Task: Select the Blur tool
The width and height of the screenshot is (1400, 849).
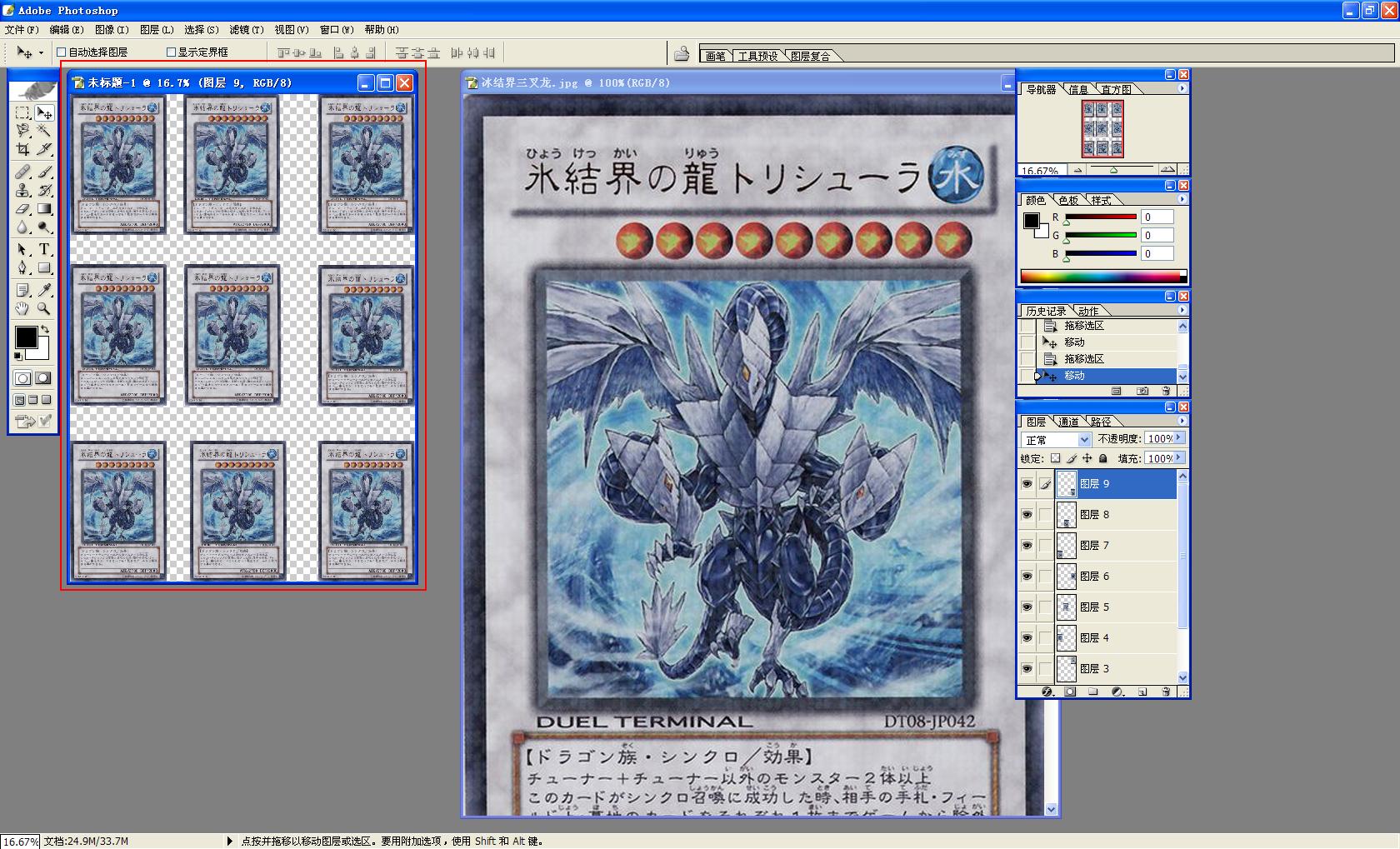Action: point(22,227)
